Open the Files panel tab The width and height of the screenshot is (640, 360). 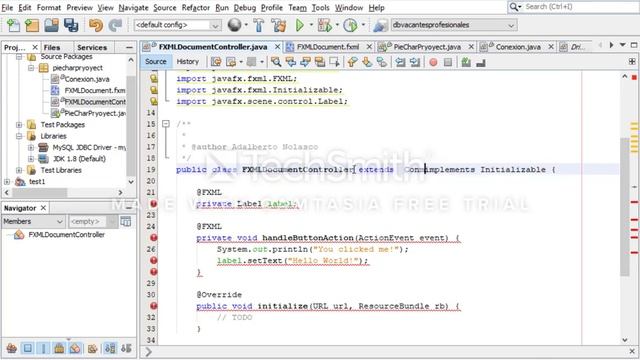(x=52, y=47)
